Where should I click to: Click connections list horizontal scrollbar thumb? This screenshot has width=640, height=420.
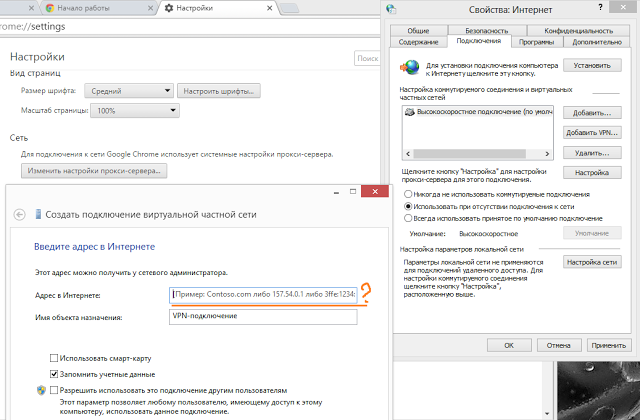[x=469, y=154]
